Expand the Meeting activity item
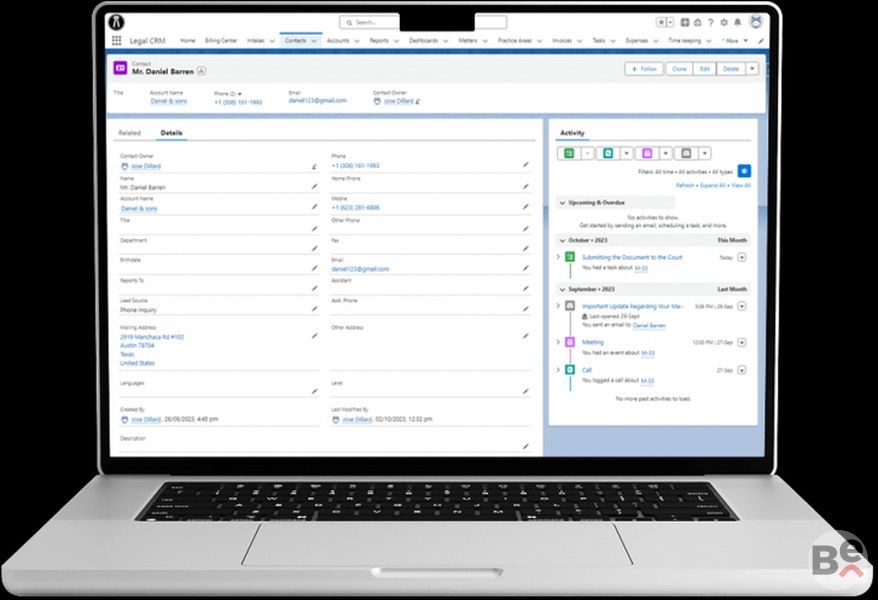The height and width of the screenshot is (600, 878). 559,342
